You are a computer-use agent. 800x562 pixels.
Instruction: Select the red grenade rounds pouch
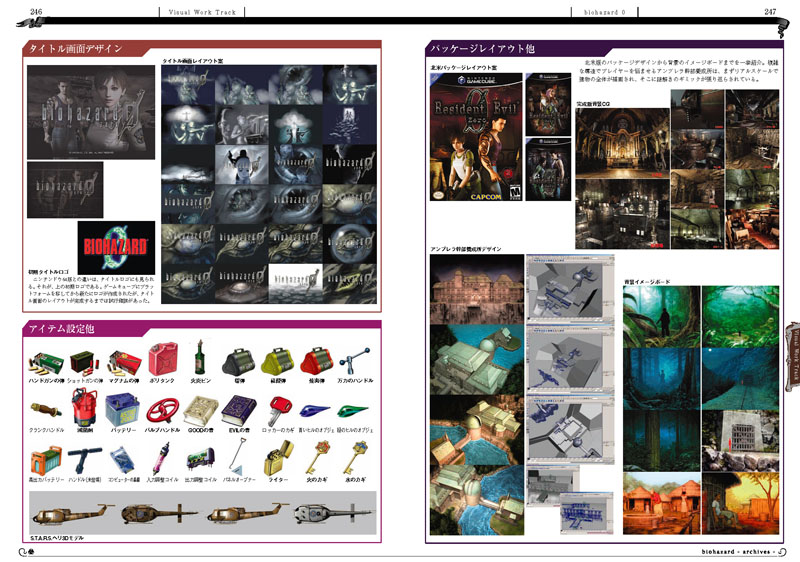pyautogui.click(x=316, y=362)
